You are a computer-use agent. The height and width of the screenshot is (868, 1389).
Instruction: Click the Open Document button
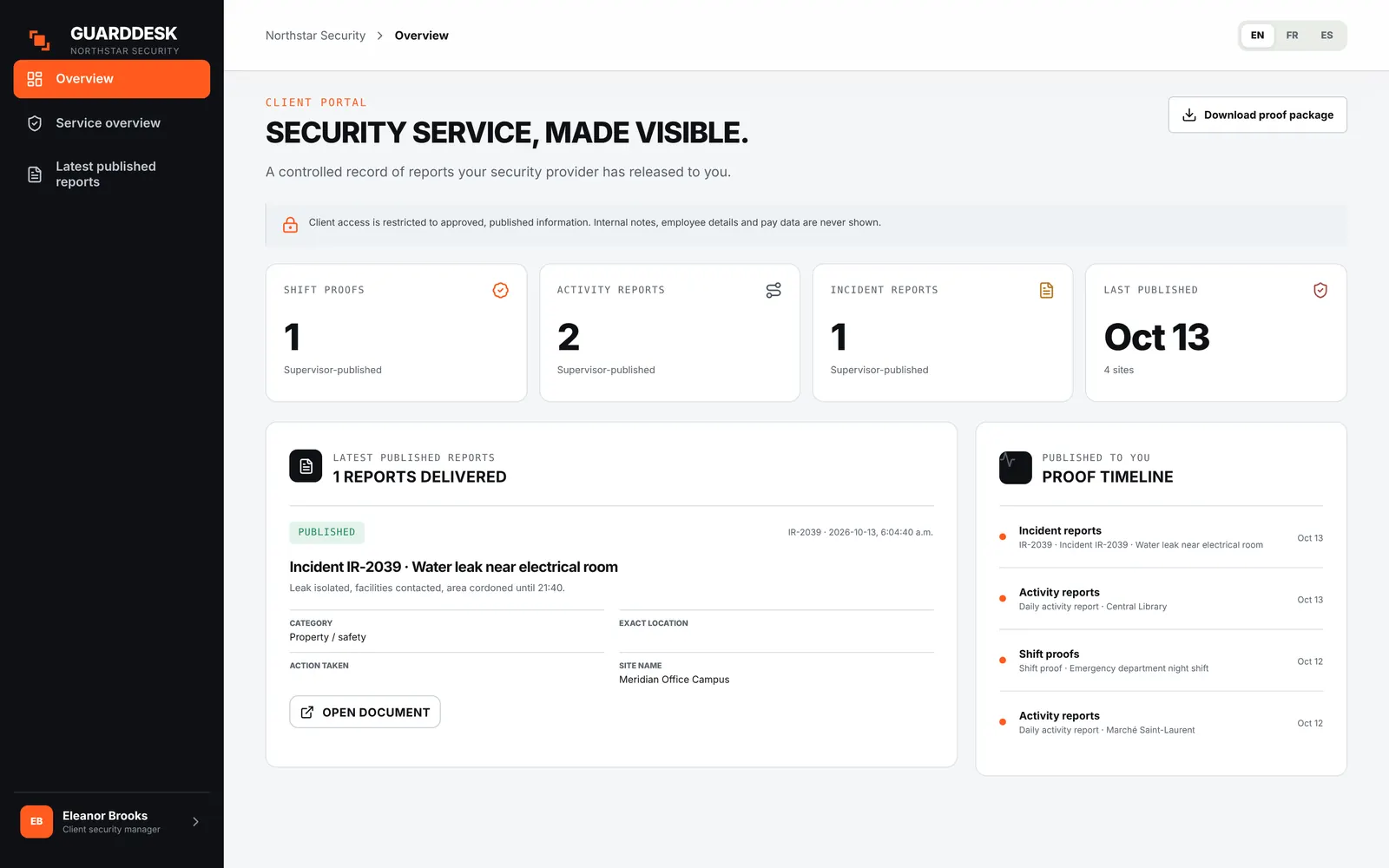[x=365, y=712]
